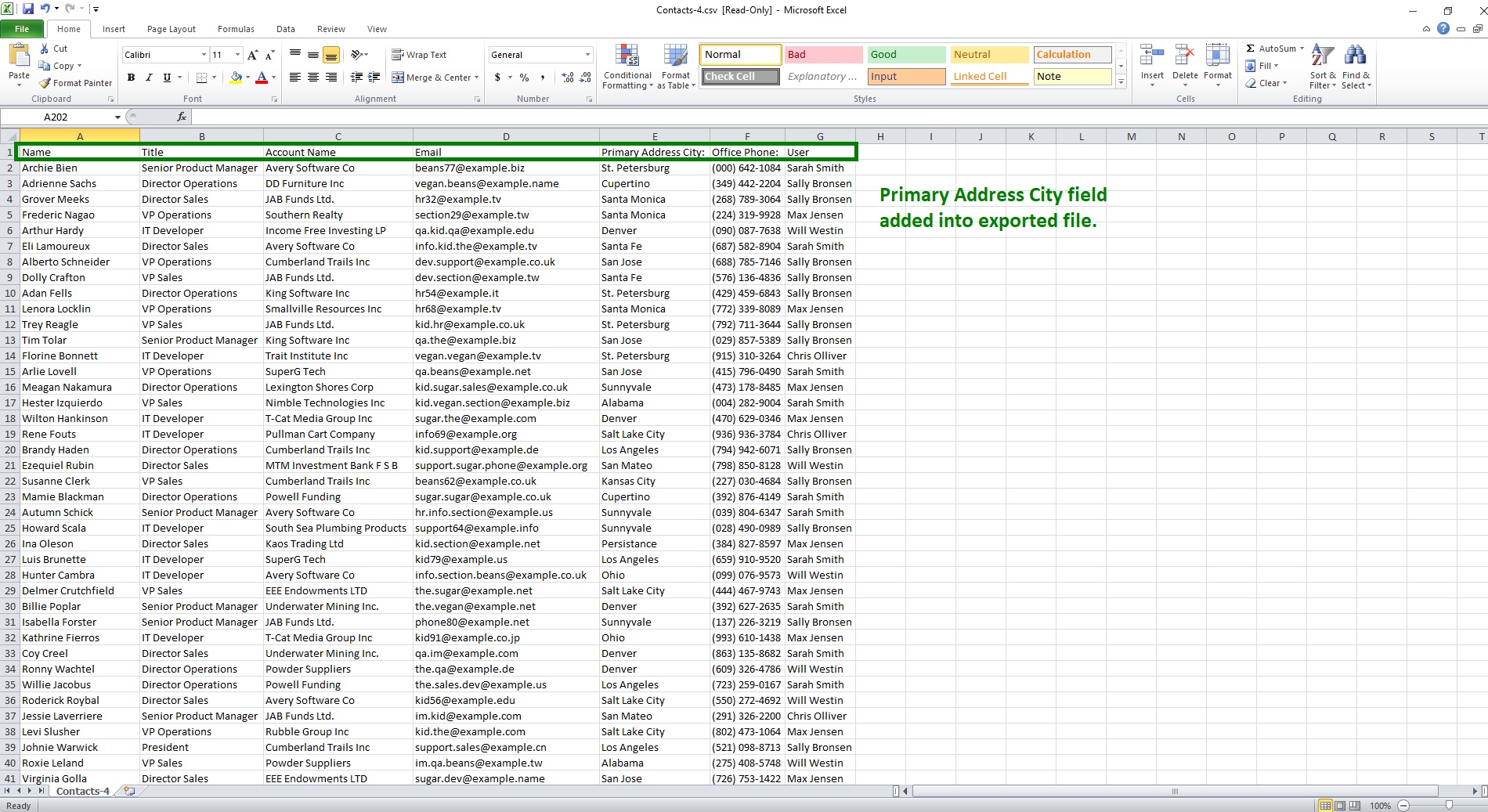Open the Format cells menu

pyautogui.click(x=1218, y=65)
